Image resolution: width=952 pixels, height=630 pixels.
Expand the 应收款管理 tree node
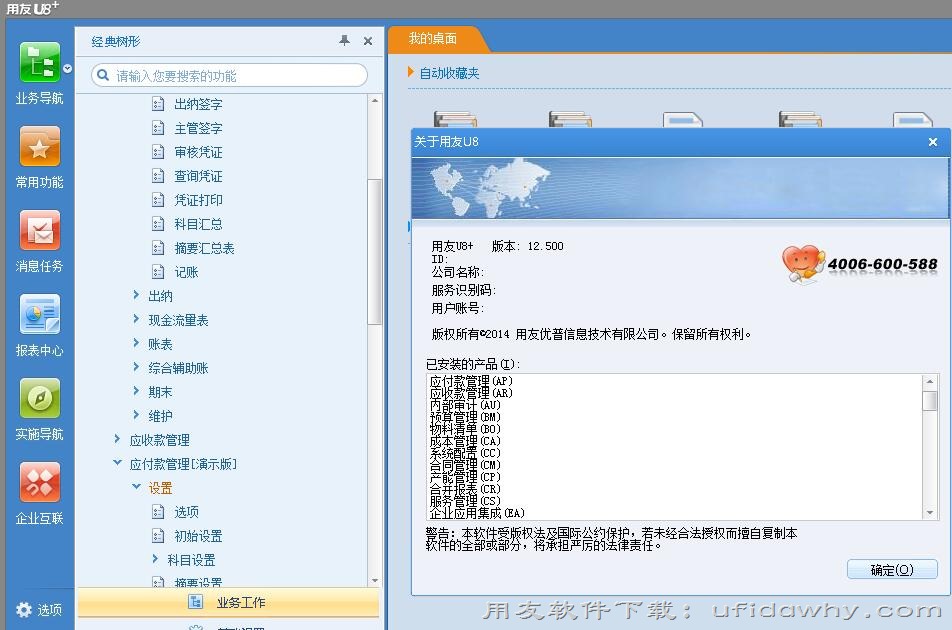tap(118, 439)
